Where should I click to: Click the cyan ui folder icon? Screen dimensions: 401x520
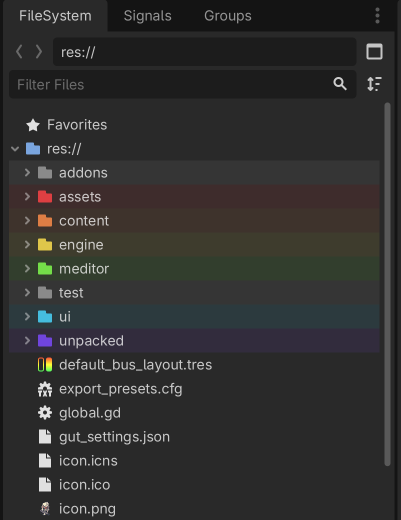pyautogui.click(x=45, y=317)
